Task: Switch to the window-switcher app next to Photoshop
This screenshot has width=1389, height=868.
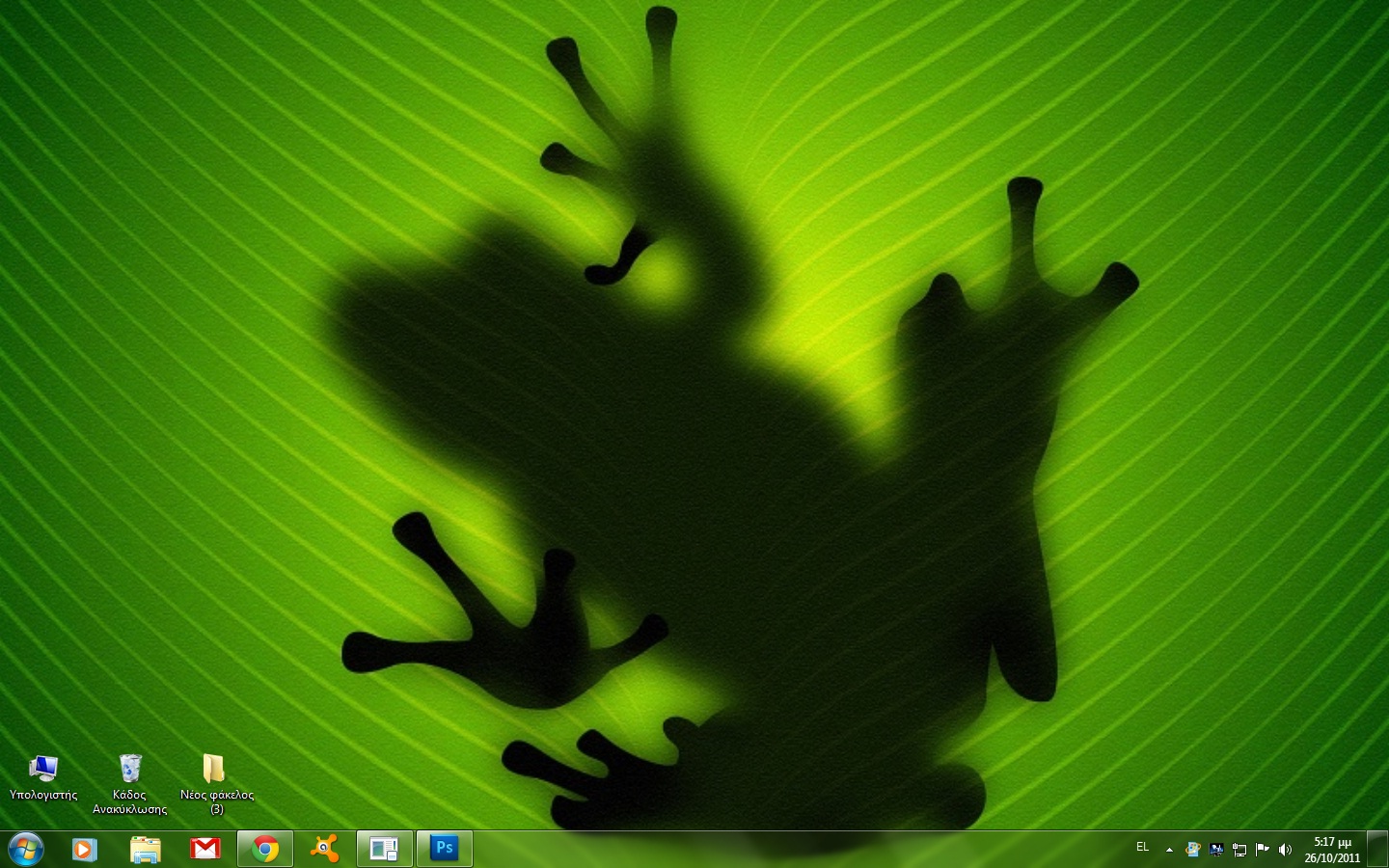Action: click(x=385, y=849)
